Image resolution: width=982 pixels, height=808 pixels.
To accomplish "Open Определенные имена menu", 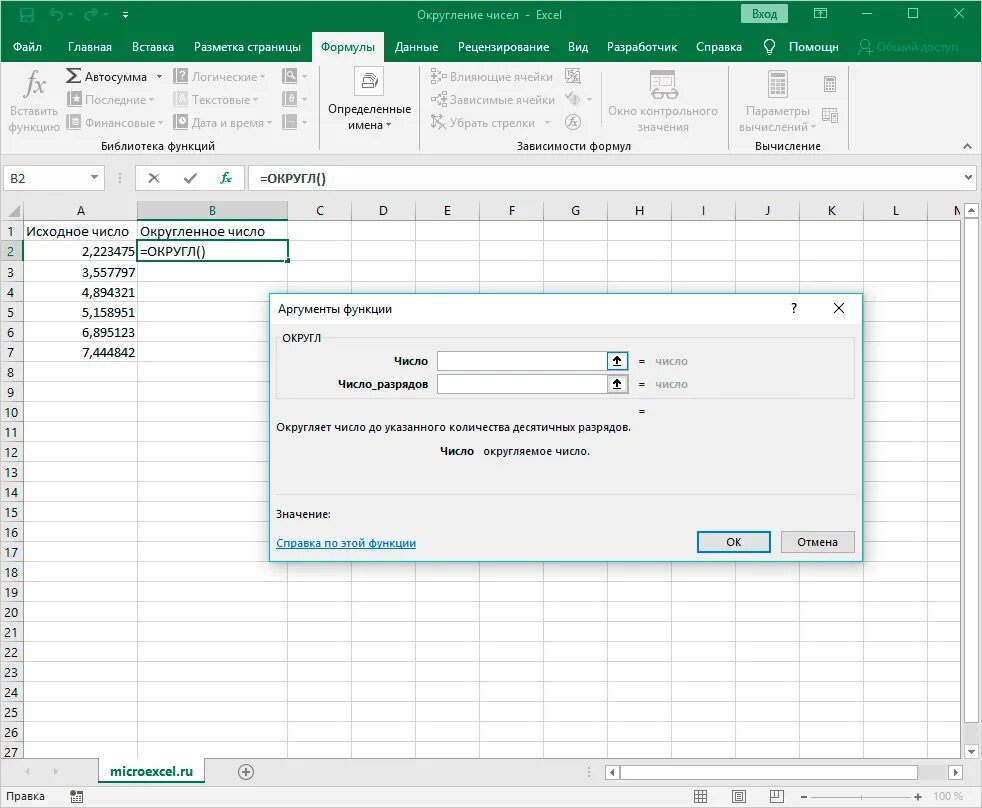I will point(370,100).
